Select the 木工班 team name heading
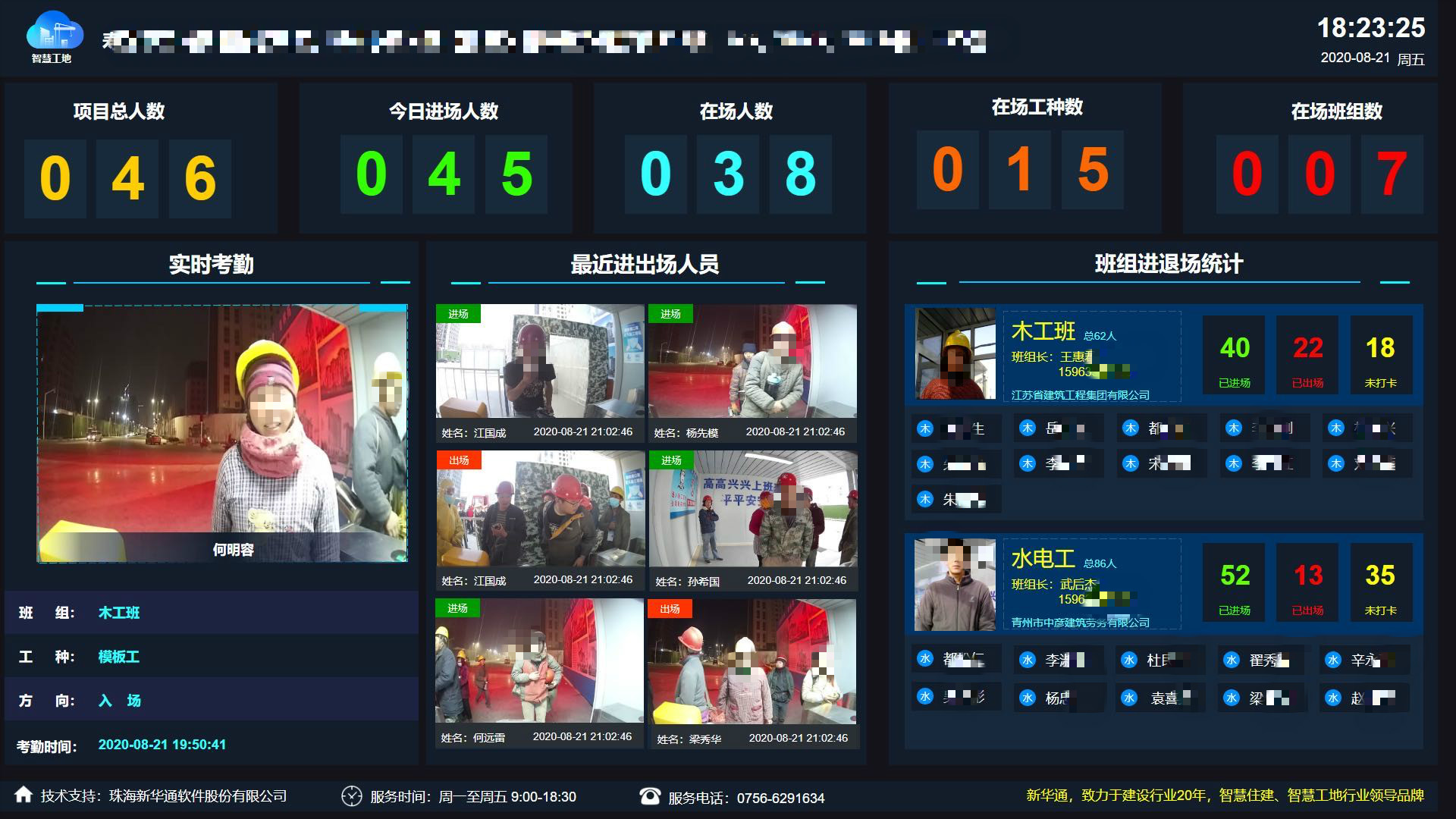 [x=1043, y=331]
